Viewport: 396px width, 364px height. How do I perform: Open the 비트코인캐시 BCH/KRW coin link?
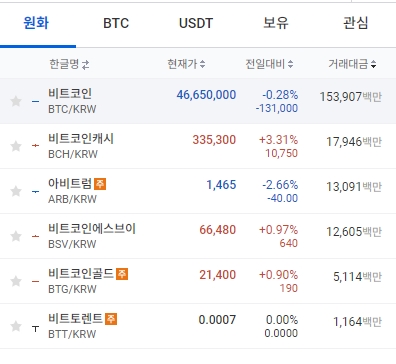point(81,146)
